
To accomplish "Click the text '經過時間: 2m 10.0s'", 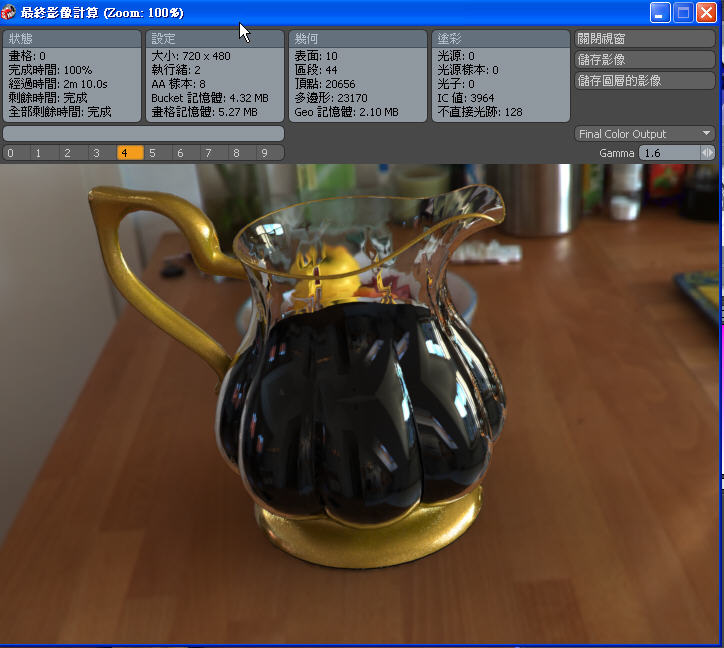I will (58, 84).
